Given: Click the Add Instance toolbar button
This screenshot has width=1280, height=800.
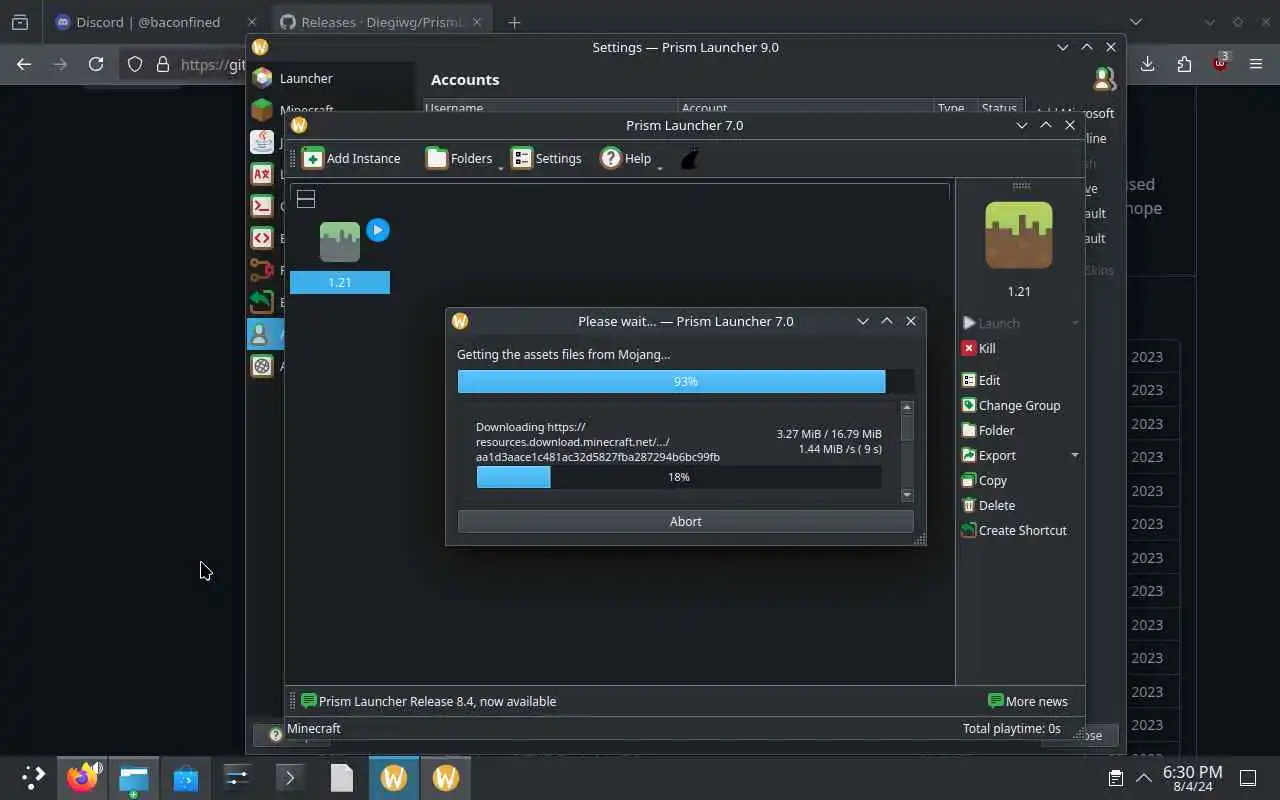Looking at the screenshot, I should click(x=351, y=158).
